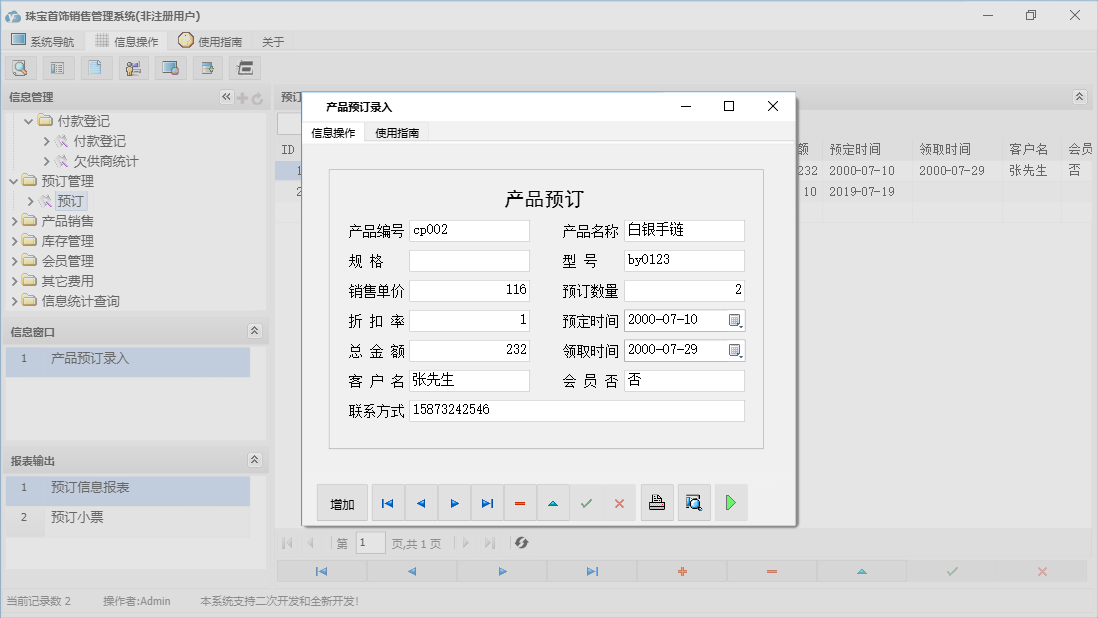Open the 领取时间 date picker dropdown
The image size is (1098, 618).
(733, 350)
